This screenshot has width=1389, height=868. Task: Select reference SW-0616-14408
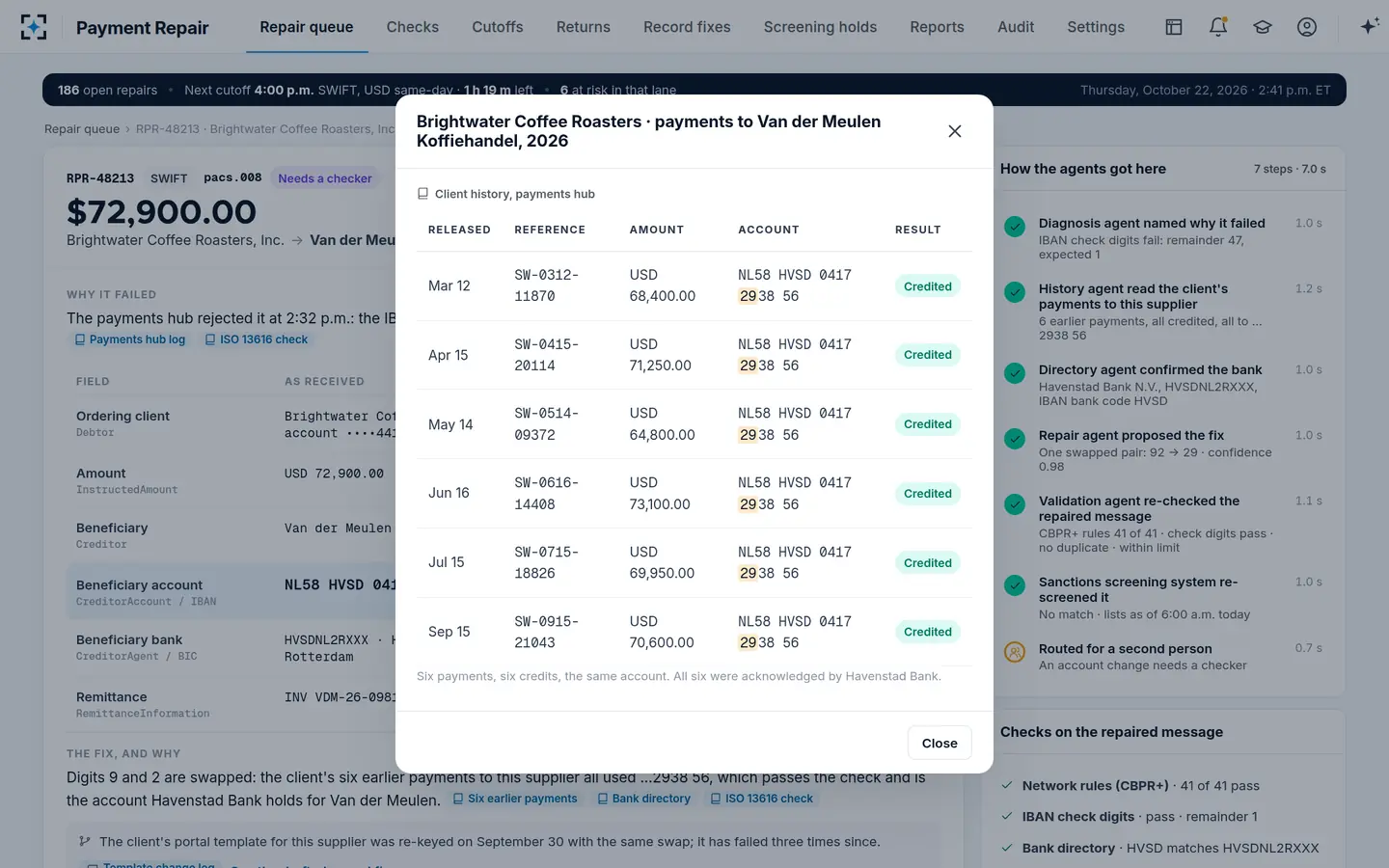[547, 493]
